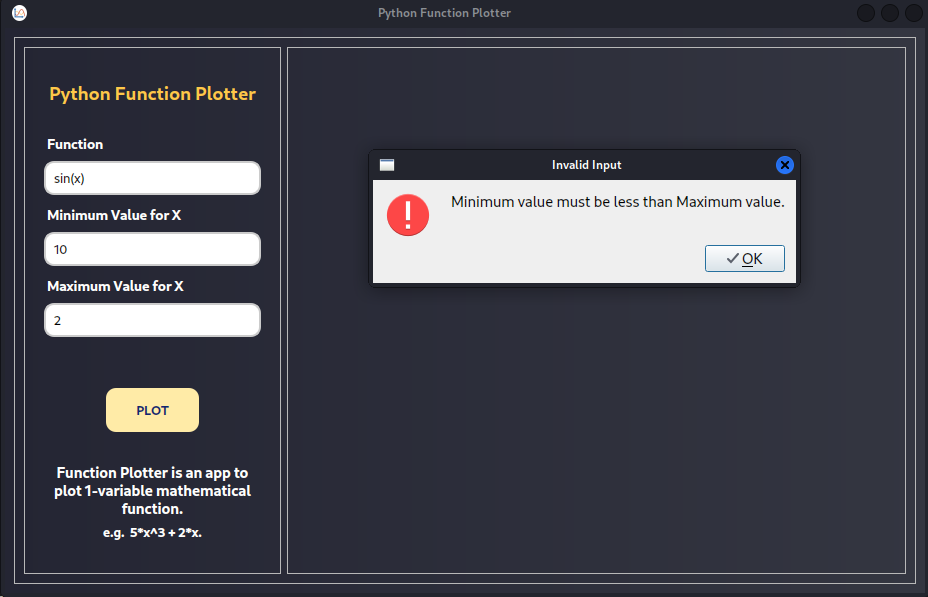Click the 'Function' label

click(x=75, y=144)
